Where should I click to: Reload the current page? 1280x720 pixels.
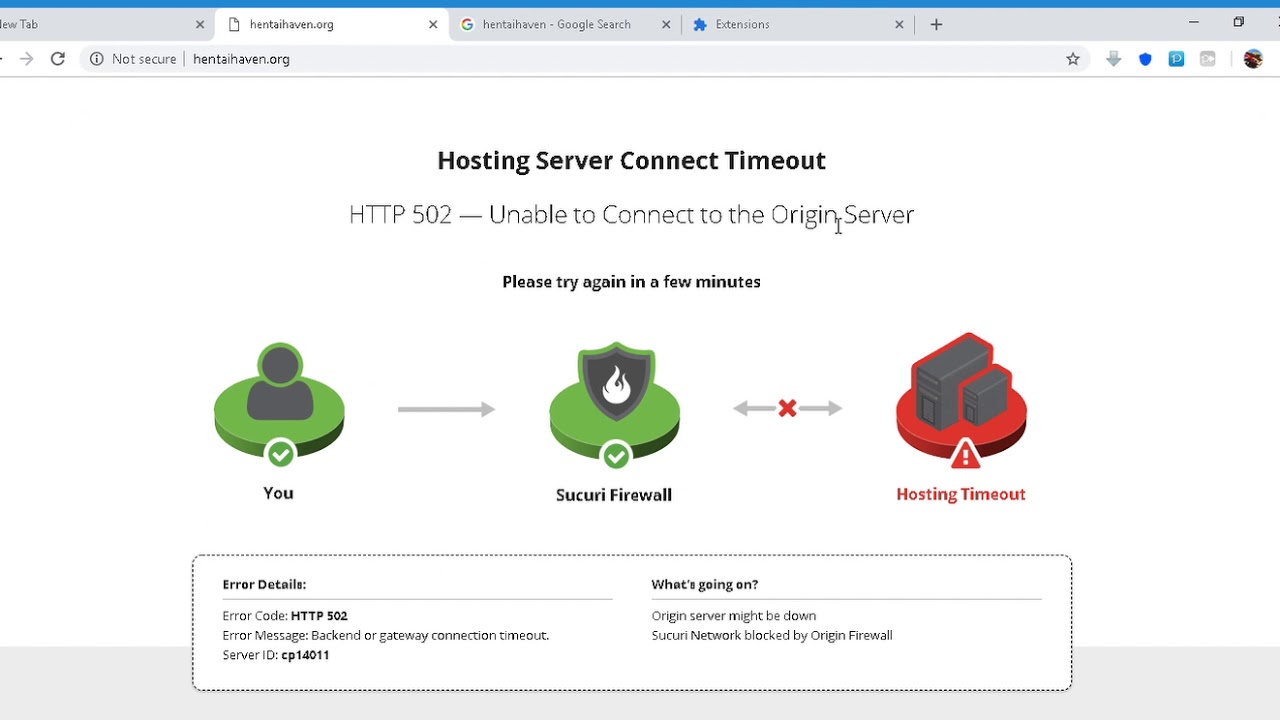click(x=58, y=59)
